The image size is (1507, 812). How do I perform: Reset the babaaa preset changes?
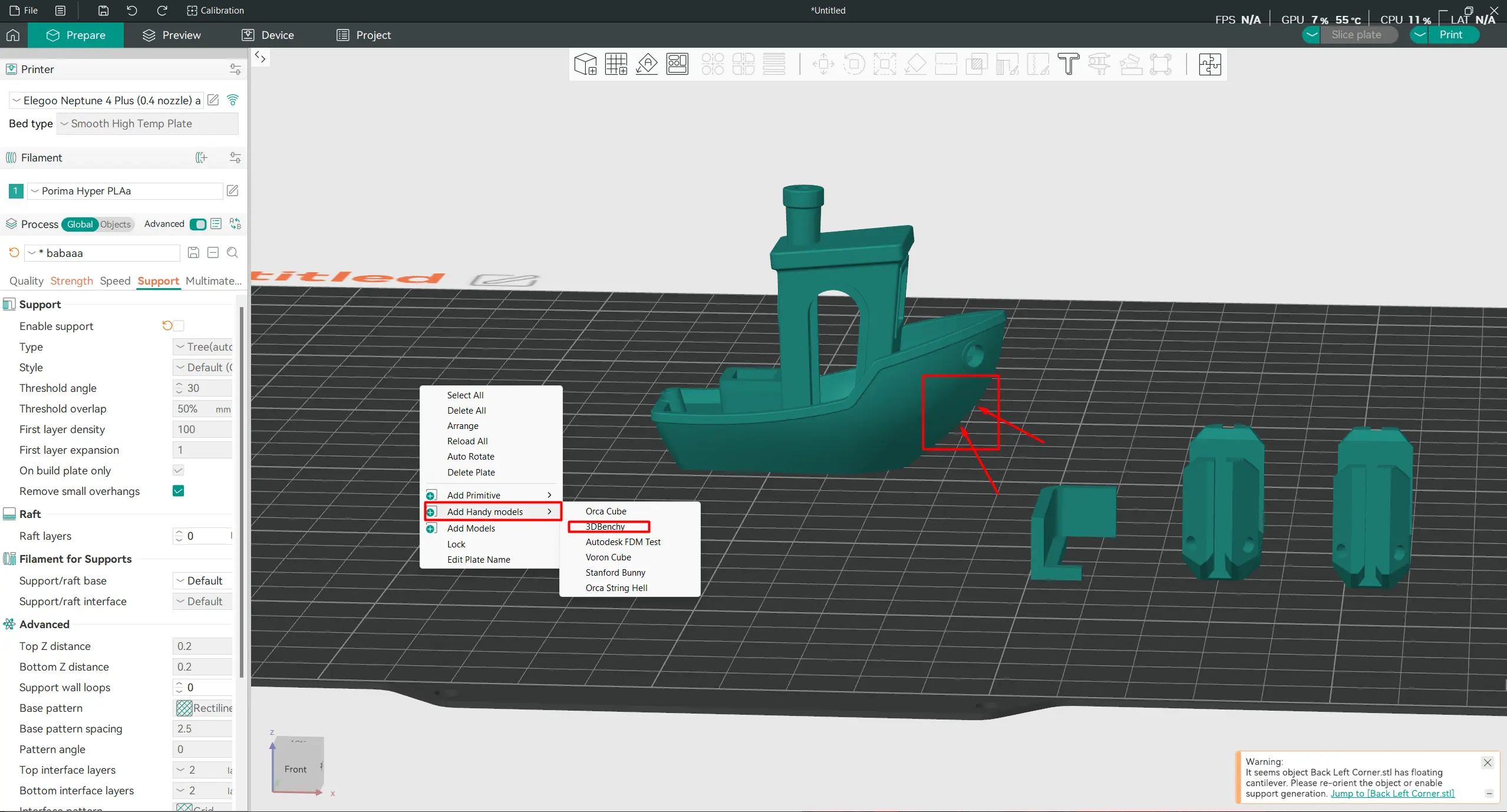click(x=14, y=253)
